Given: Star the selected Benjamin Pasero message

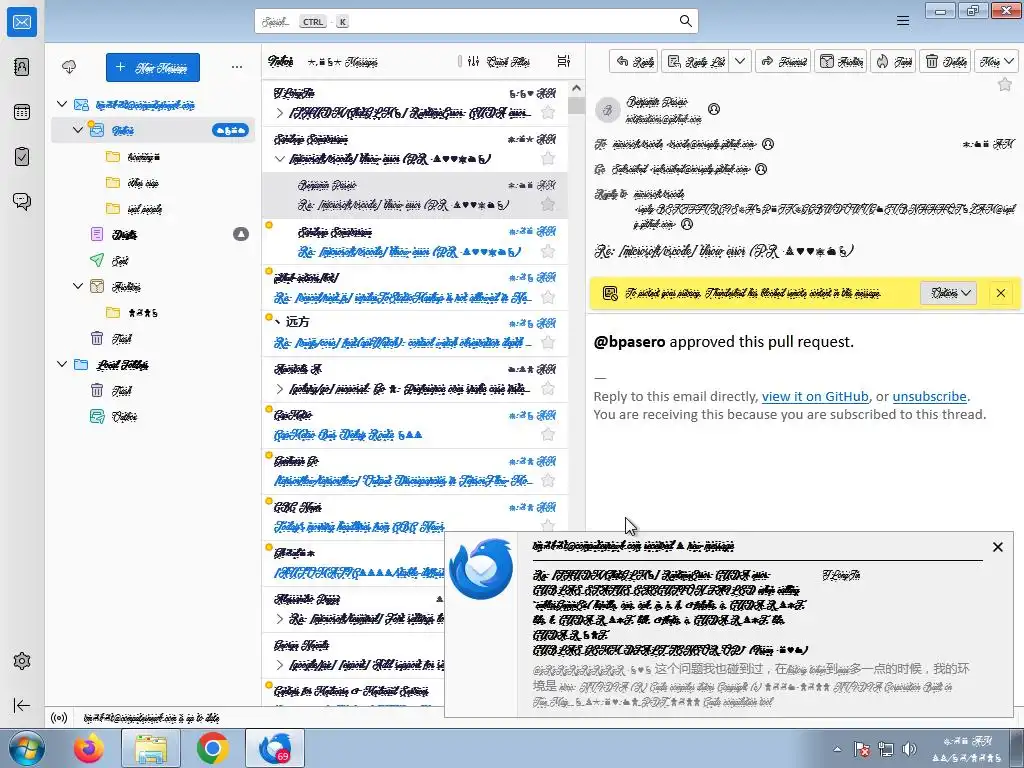Looking at the screenshot, I should tap(548, 204).
